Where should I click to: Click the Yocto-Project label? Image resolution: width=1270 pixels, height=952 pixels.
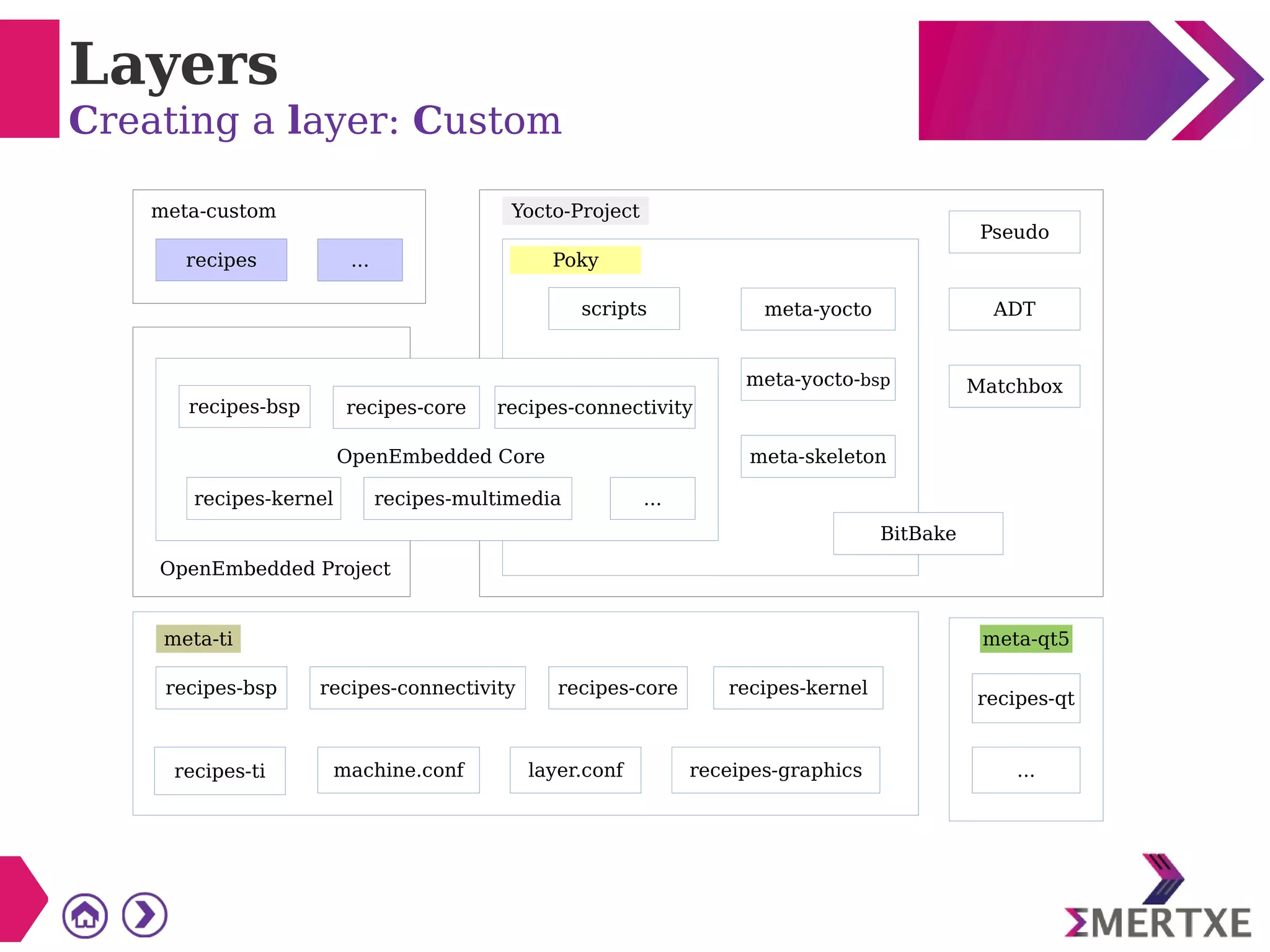point(575,211)
